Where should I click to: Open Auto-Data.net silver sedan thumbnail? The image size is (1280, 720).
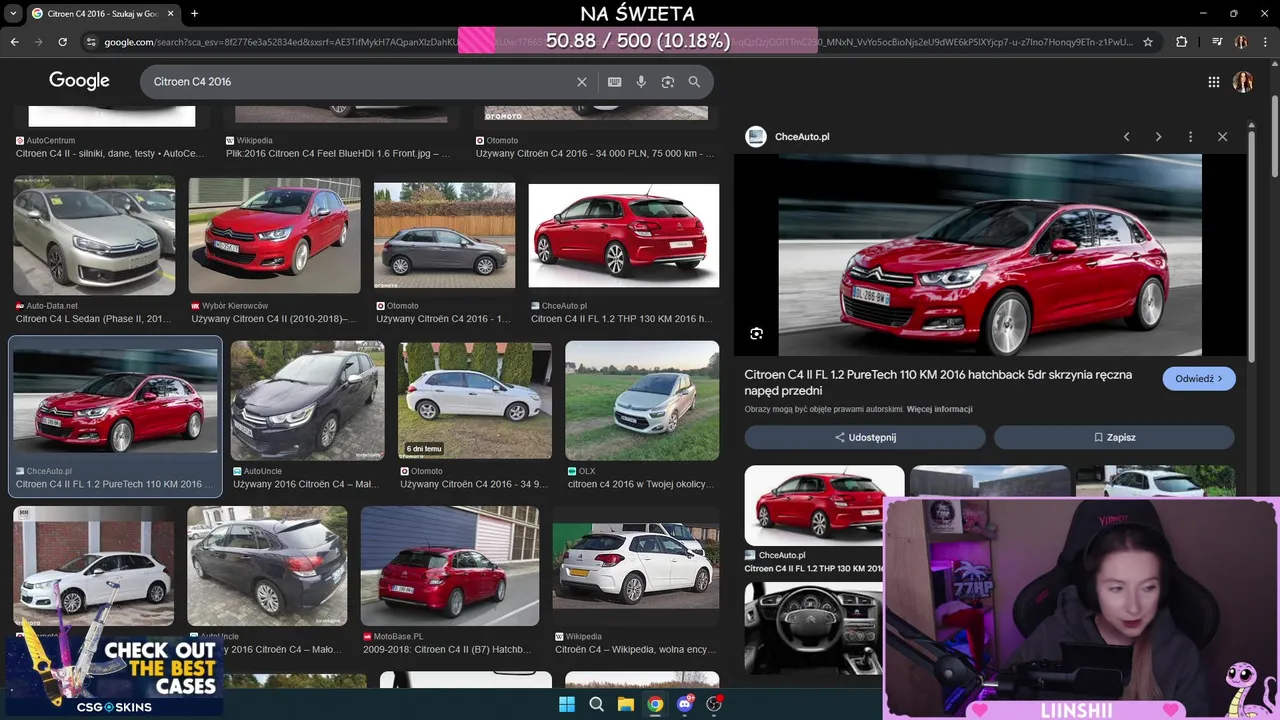94,235
